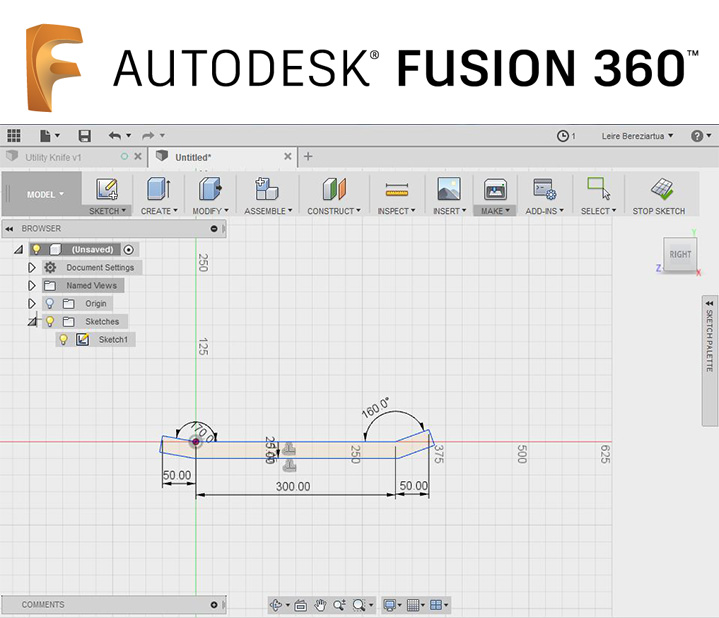This screenshot has height=618, width=719.
Task: Collapse the Browser panel arrows
Action: click(10, 228)
